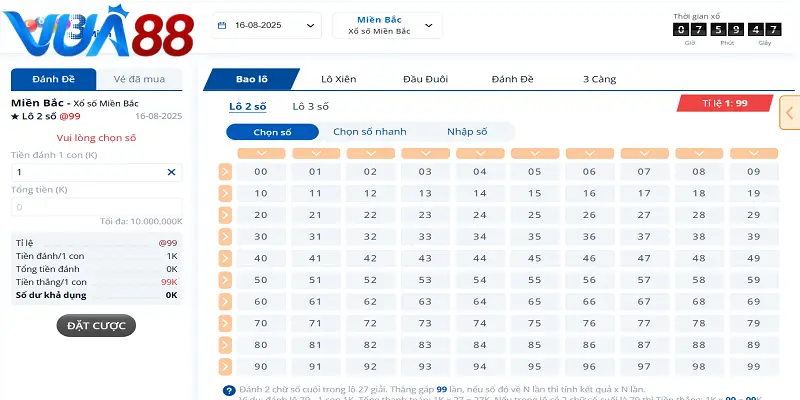
Task: Switch to Chọn số nhanh mode
Action: [369, 132]
